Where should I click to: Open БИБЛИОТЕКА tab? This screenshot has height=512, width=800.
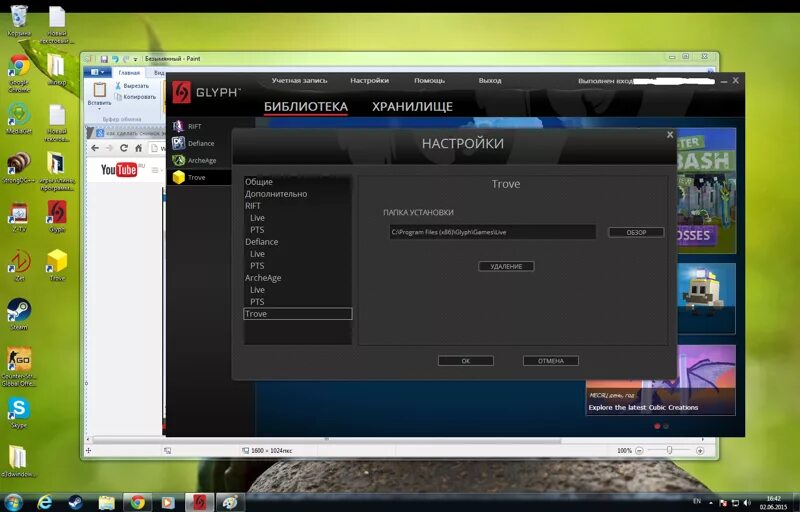pos(306,107)
